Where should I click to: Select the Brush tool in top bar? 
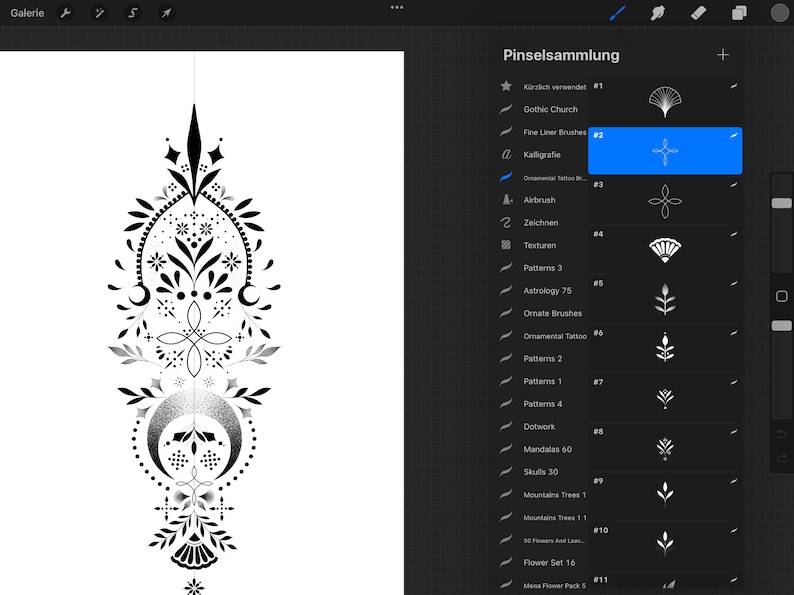click(617, 13)
